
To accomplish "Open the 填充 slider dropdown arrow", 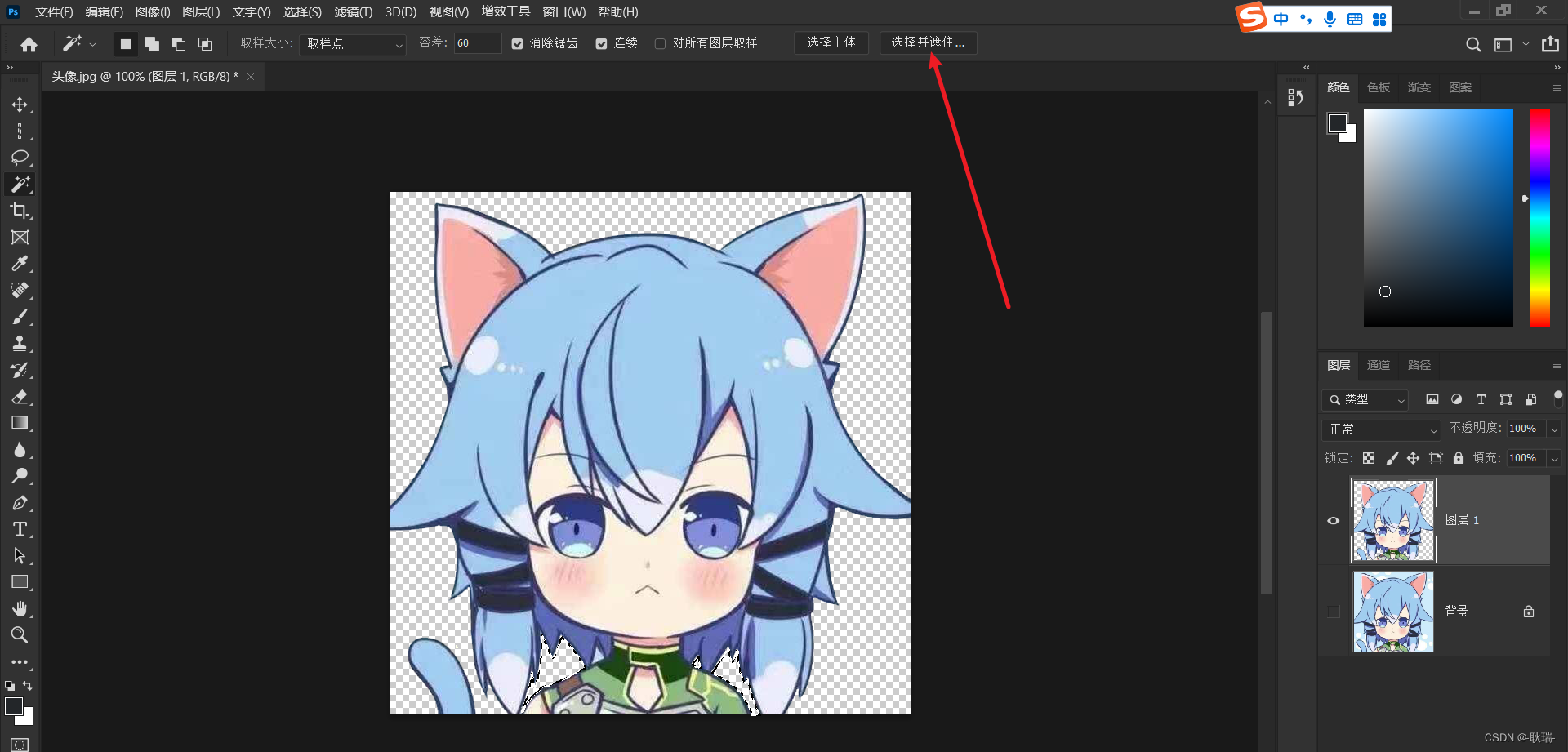I will (1554, 459).
